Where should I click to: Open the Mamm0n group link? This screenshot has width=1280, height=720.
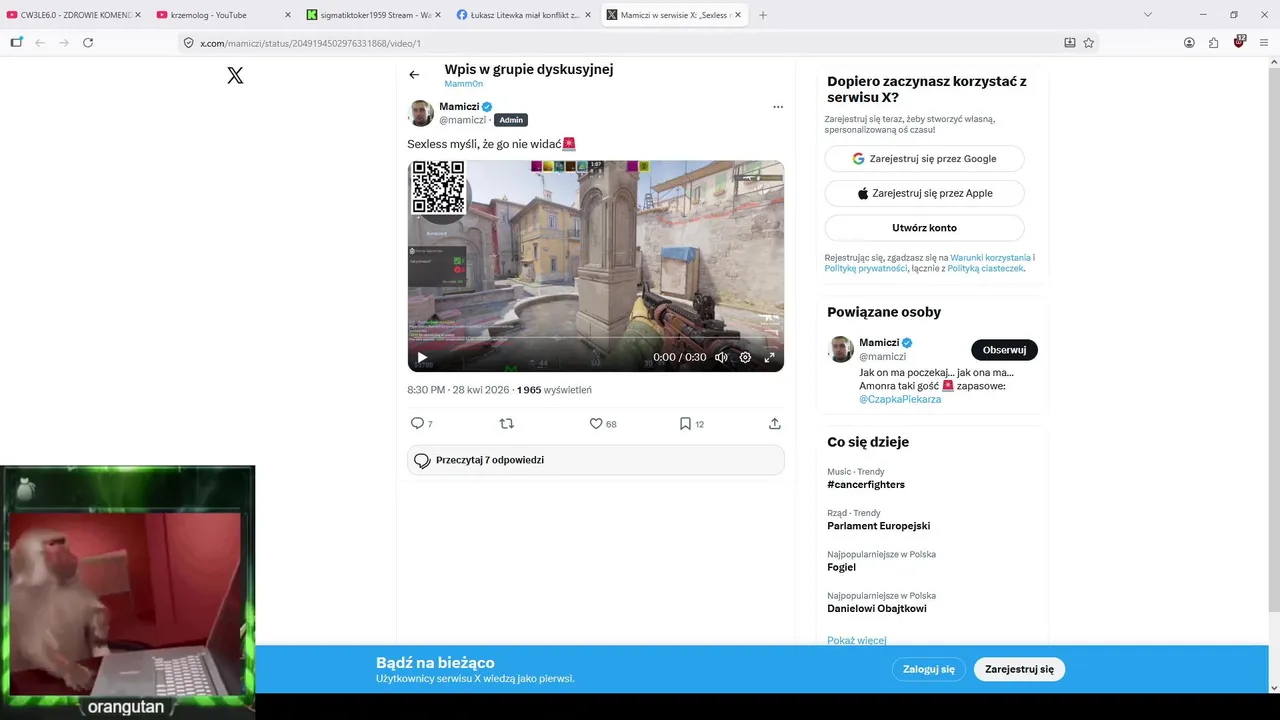pyautogui.click(x=464, y=84)
